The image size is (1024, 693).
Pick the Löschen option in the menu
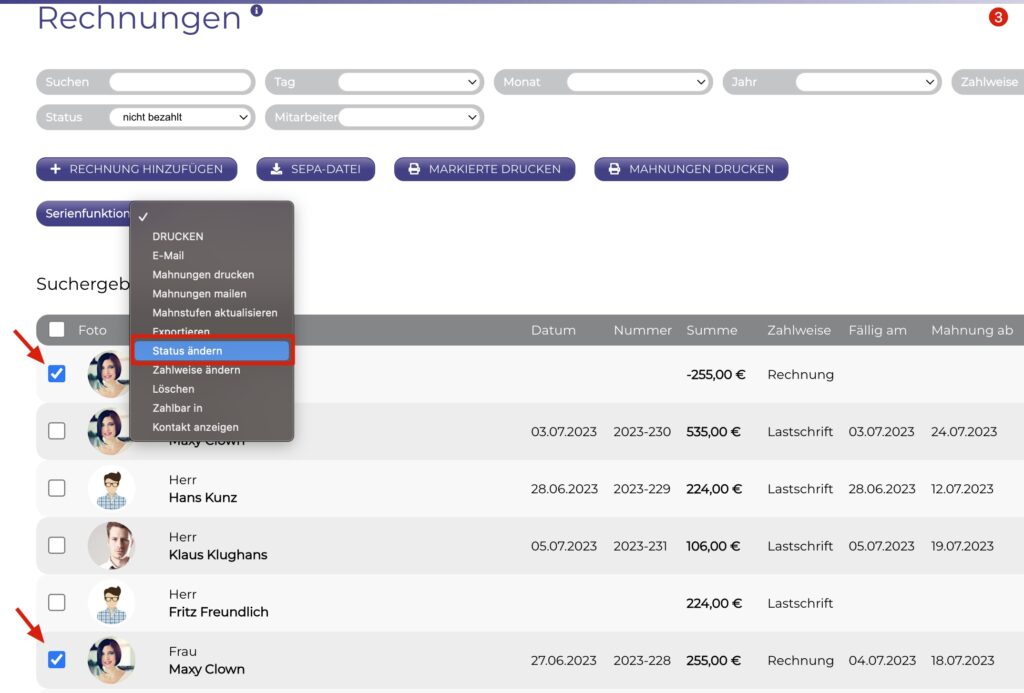(173, 389)
